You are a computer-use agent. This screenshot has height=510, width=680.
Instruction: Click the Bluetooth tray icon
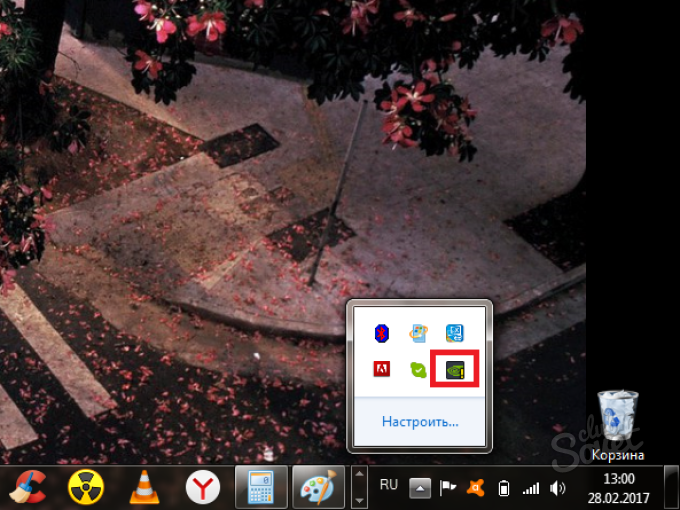pyautogui.click(x=381, y=333)
